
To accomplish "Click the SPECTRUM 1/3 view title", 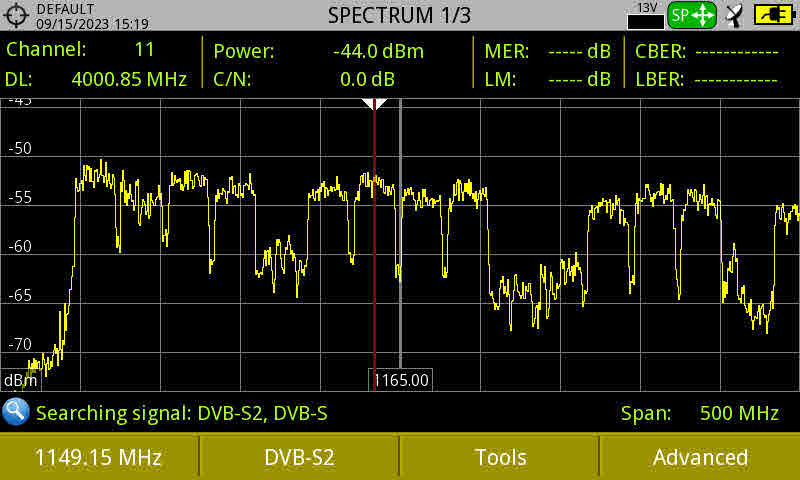I will 399,15.
